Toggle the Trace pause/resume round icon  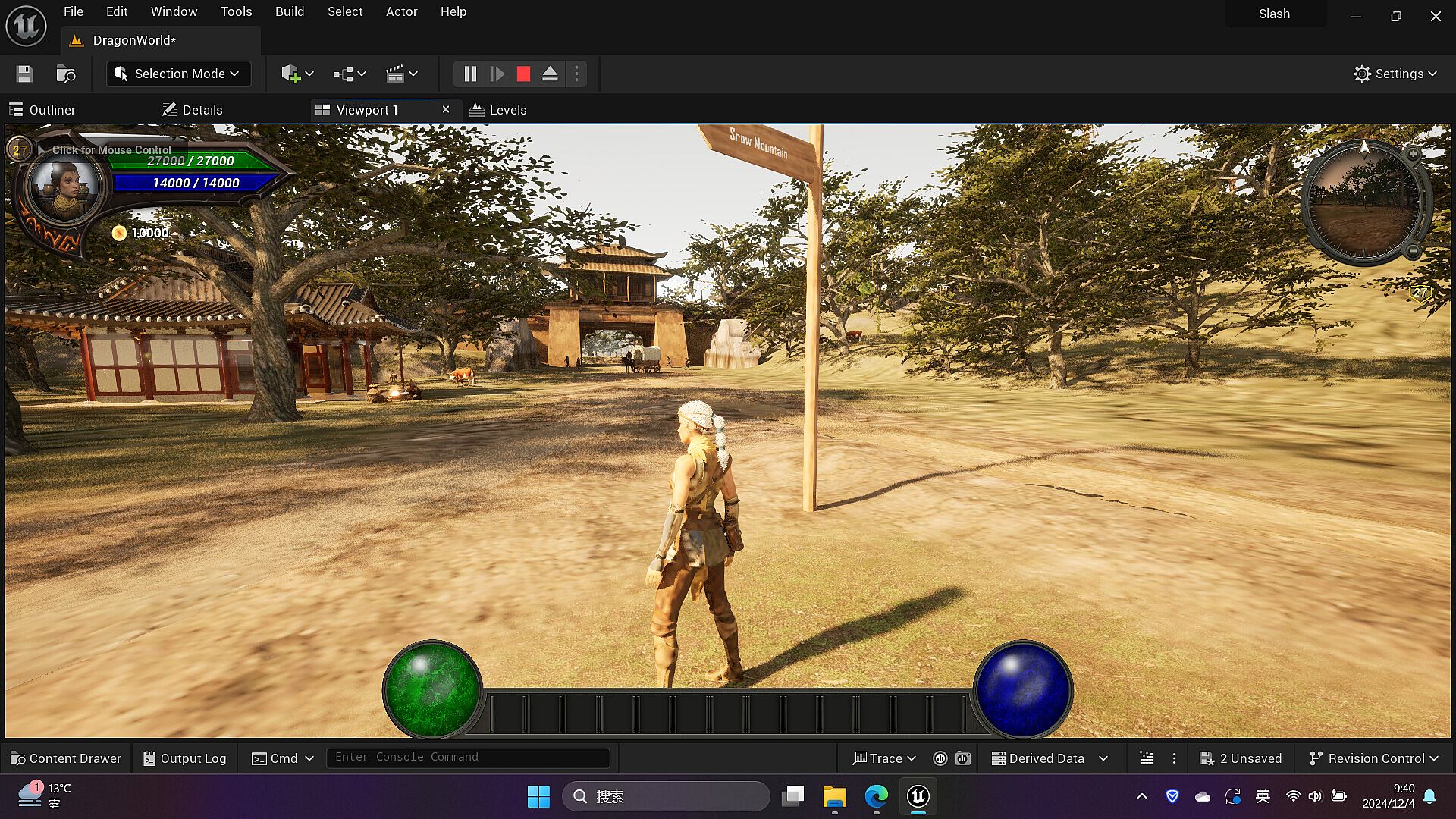(940, 758)
